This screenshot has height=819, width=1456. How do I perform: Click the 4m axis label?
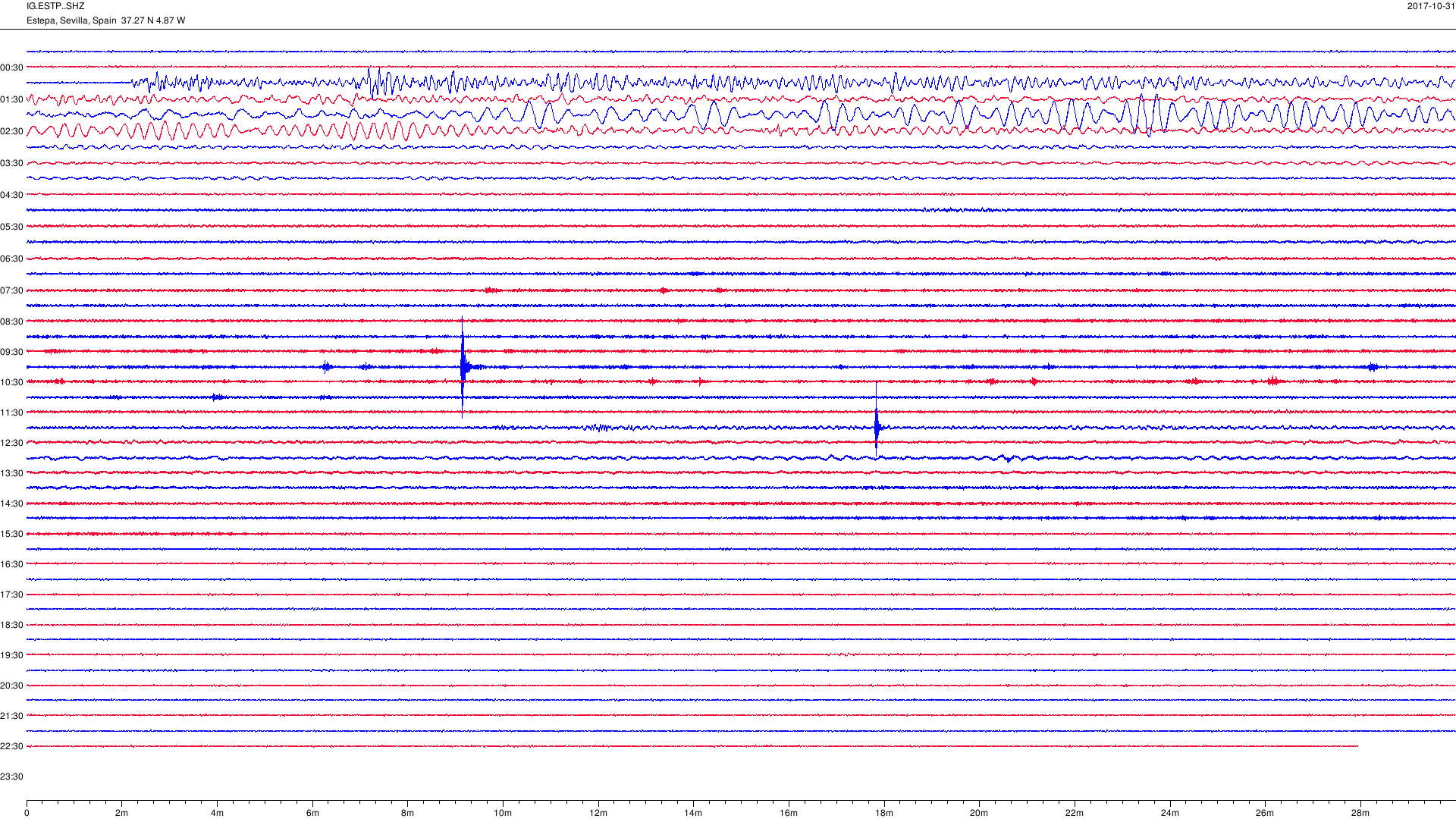[217, 813]
